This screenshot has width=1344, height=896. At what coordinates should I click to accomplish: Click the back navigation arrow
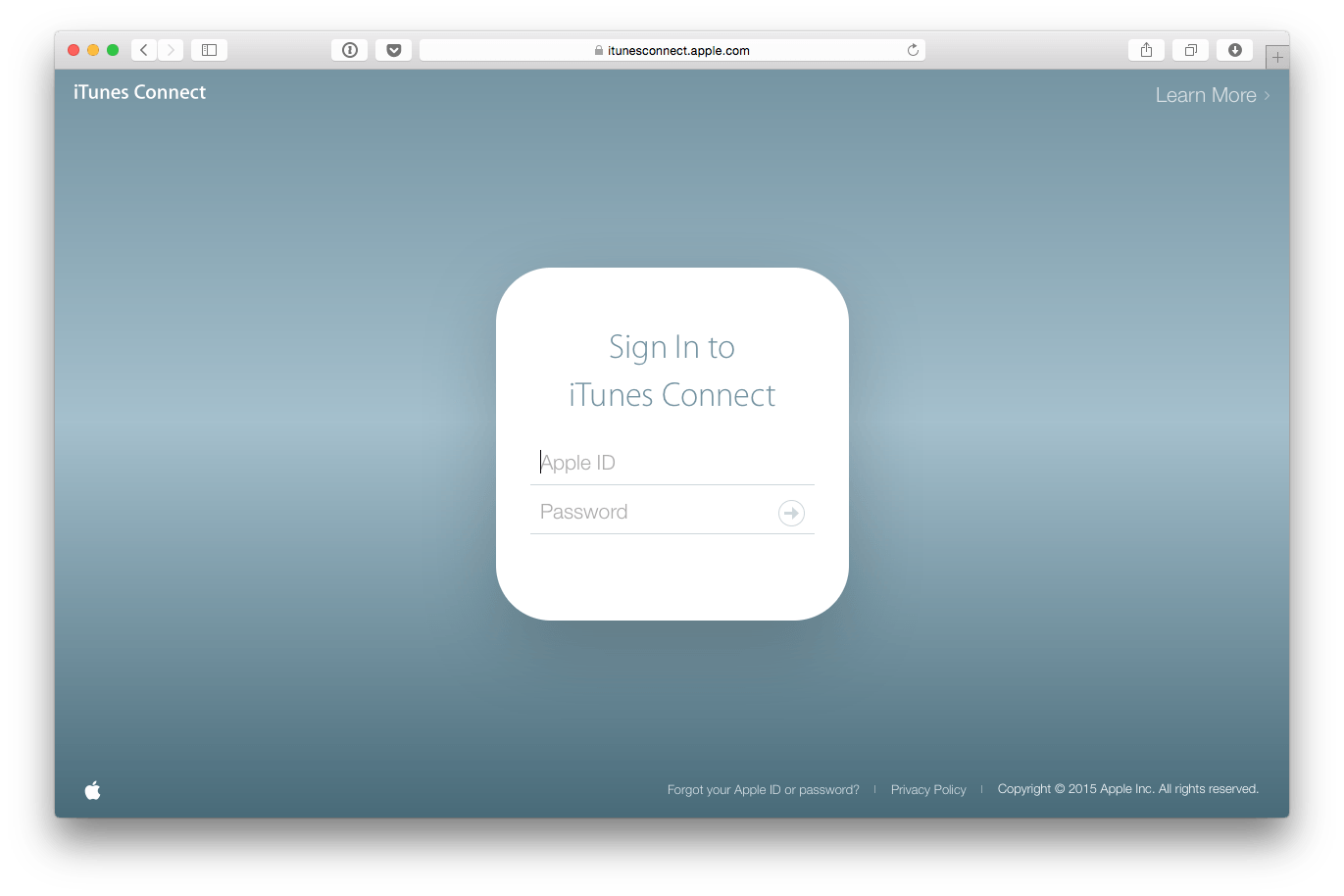click(x=143, y=49)
